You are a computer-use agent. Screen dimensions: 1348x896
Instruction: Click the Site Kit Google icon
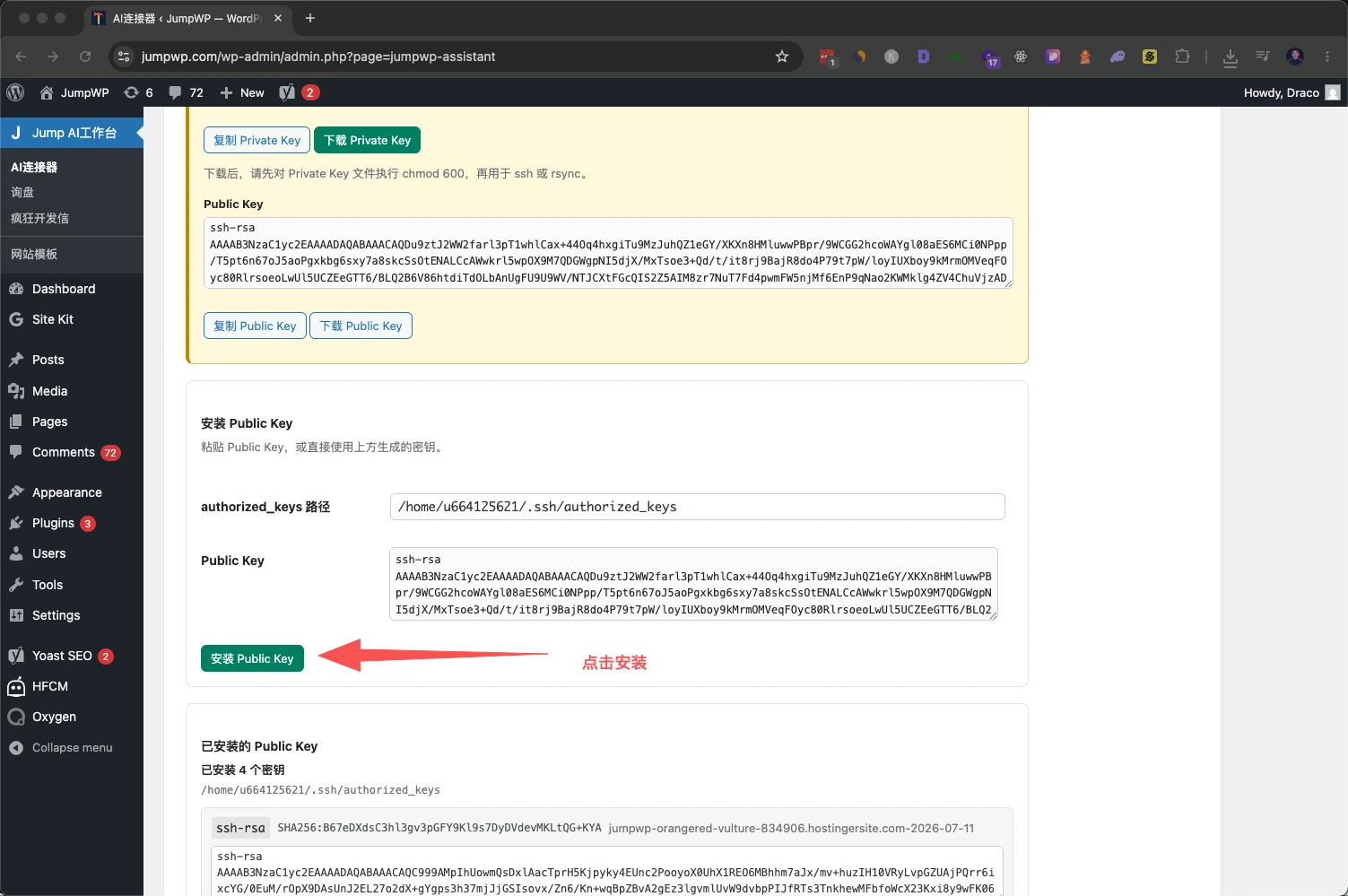coord(16,319)
